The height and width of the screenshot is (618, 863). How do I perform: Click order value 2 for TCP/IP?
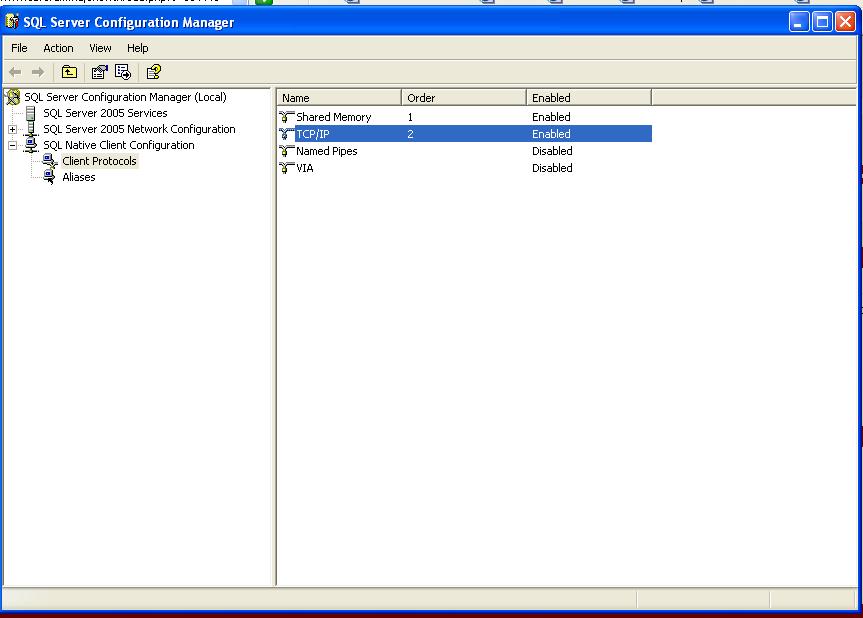click(x=410, y=134)
